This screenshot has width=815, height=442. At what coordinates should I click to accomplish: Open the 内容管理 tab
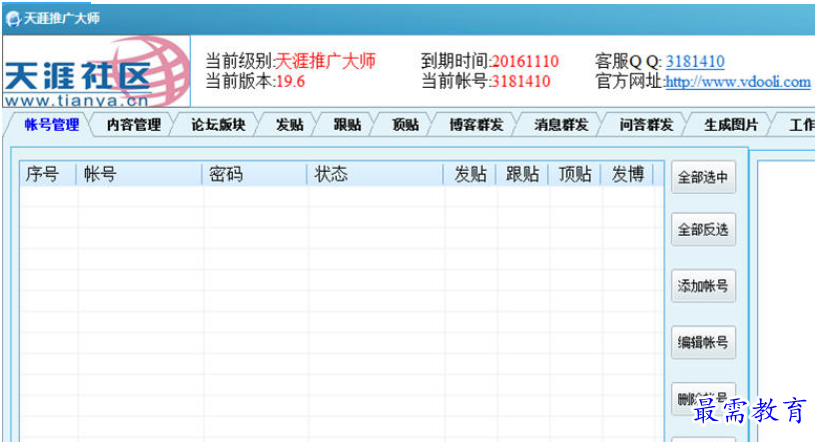[134, 125]
